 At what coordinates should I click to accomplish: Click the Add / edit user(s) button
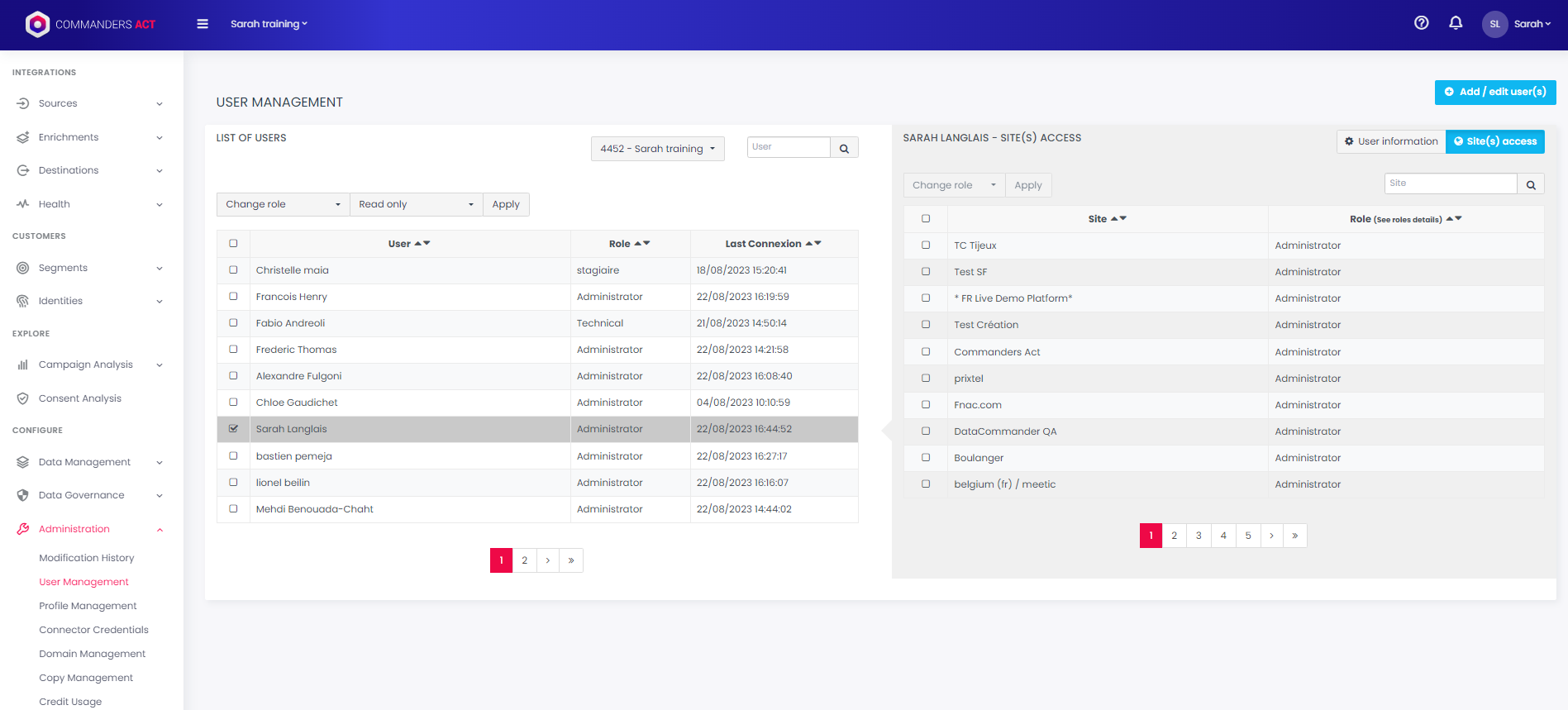1494,92
